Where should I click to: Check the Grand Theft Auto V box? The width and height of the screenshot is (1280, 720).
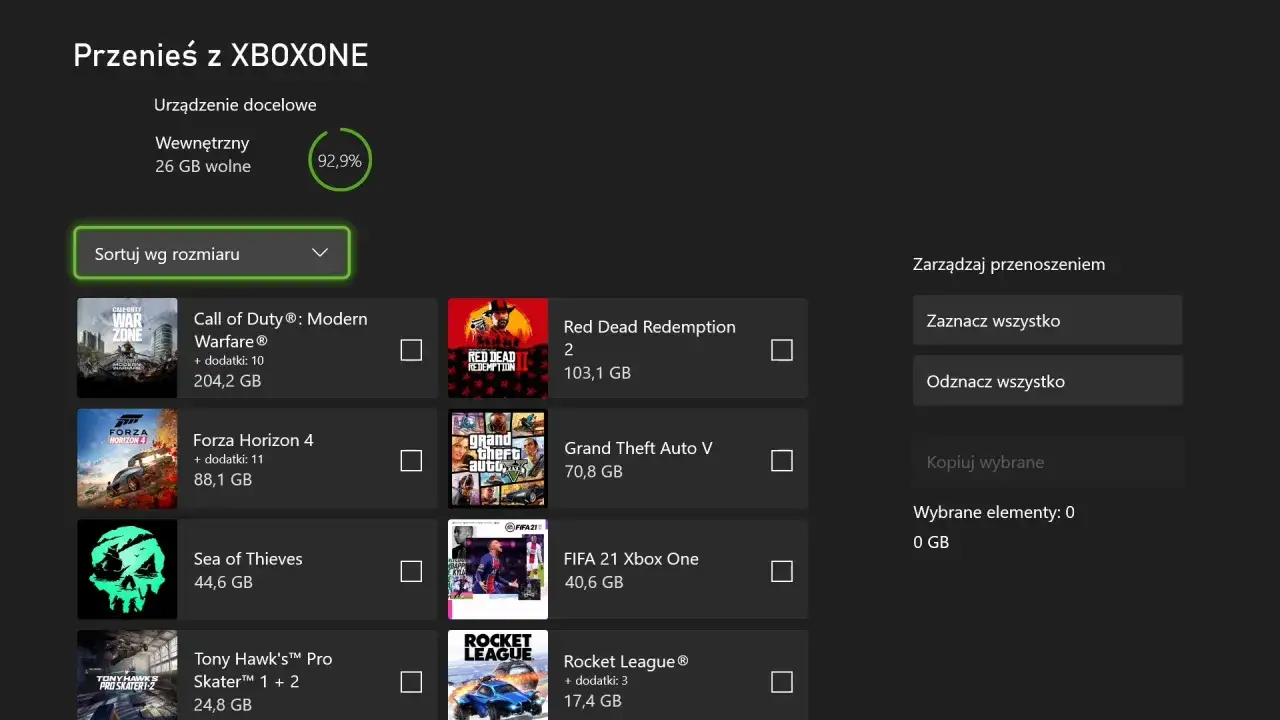[782, 460]
